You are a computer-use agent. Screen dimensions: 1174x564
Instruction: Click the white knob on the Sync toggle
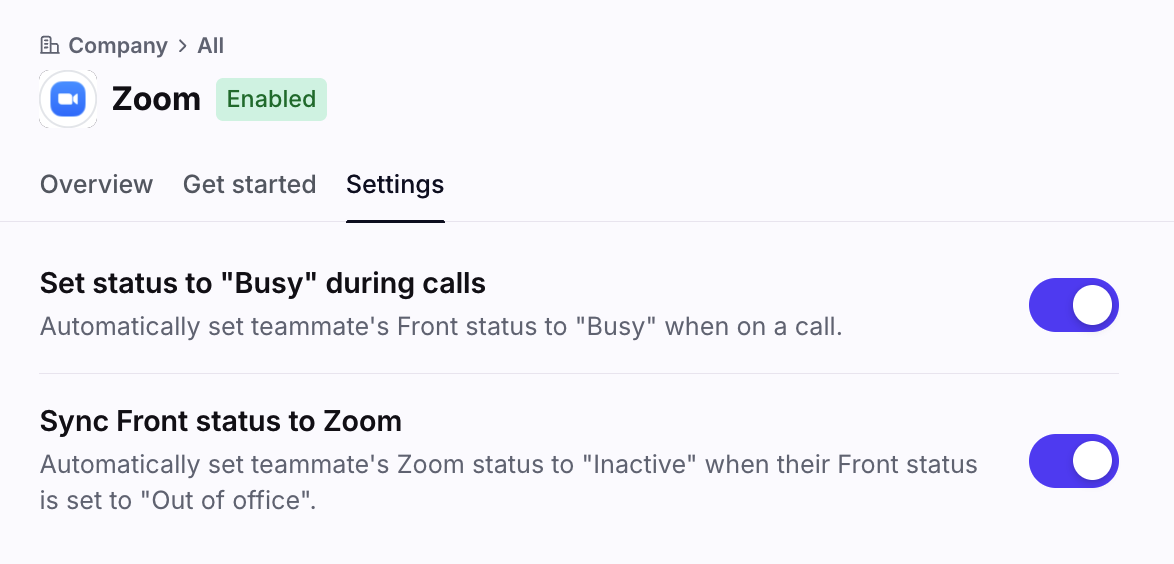click(1092, 461)
